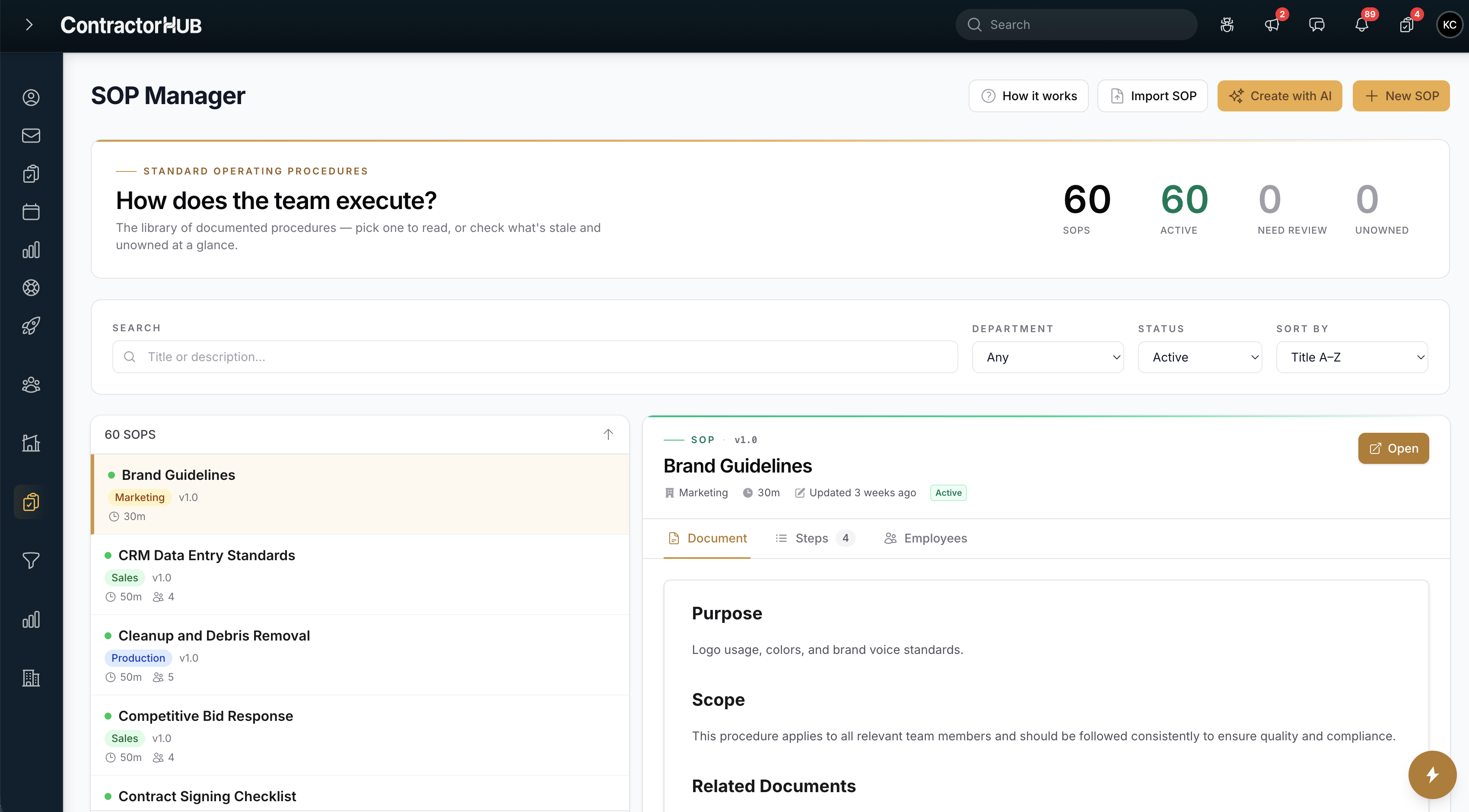This screenshot has height=812, width=1469.
Task: Open the KC user avatar menu
Action: [x=1450, y=25]
